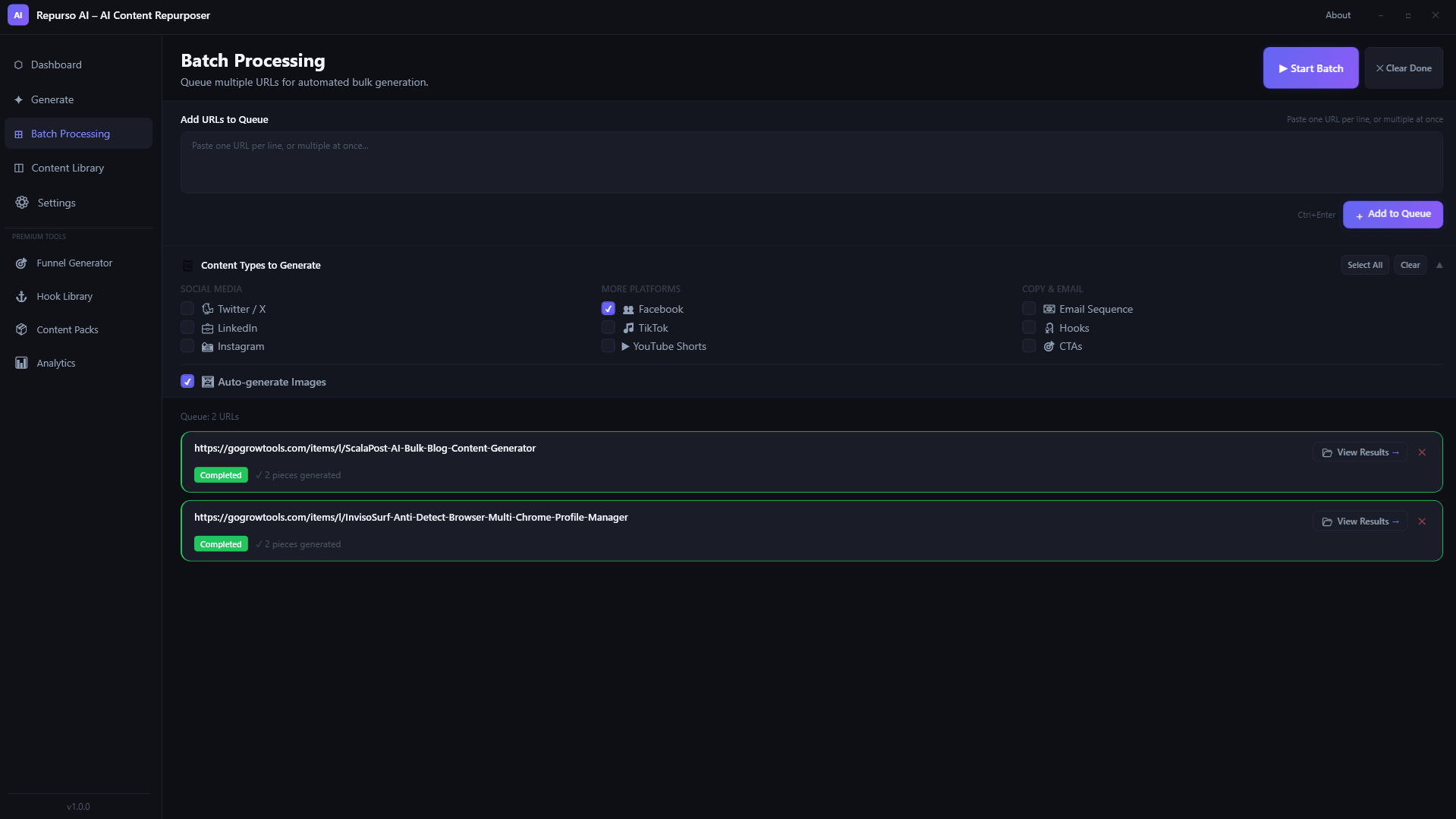Click the Content Packs box icon
The width and height of the screenshot is (1456, 819).
click(21, 330)
